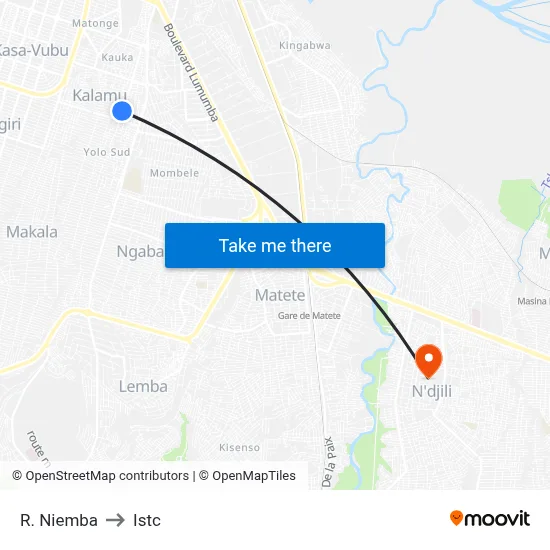Click the Istc destination label
This screenshot has height=550, width=550.
147,520
